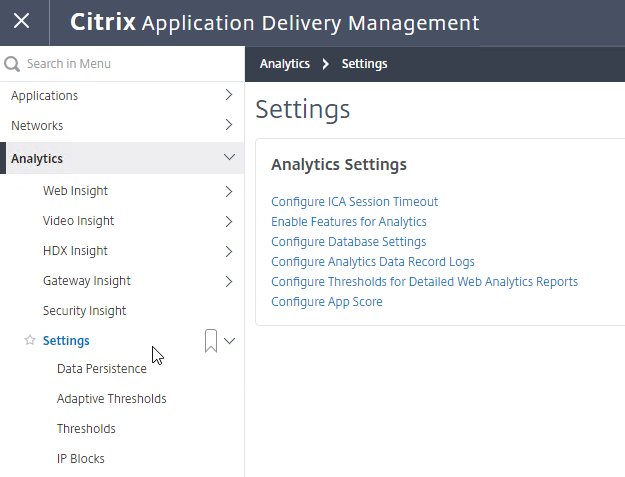Click the bookmark icon beside Settings
The image size is (625, 477).
(x=211, y=341)
